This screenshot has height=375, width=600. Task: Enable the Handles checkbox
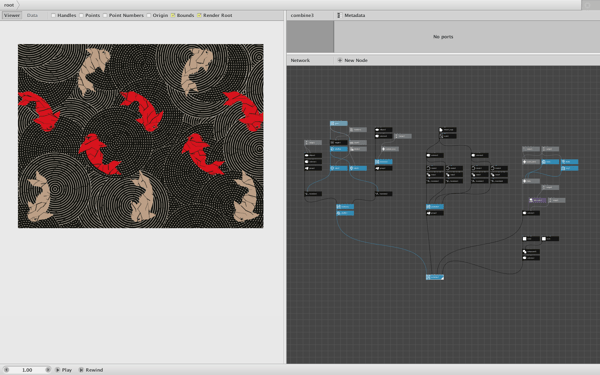click(53, 15)
